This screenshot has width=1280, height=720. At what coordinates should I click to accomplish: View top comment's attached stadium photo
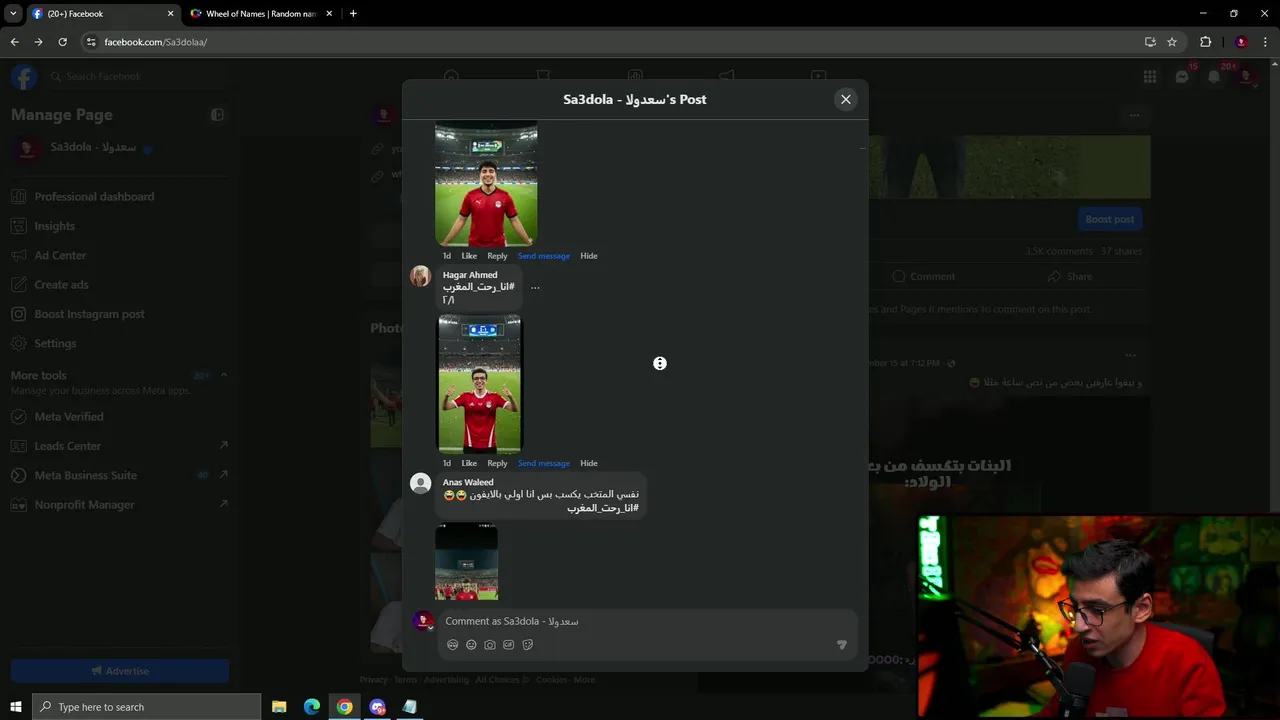pos(486,184)
